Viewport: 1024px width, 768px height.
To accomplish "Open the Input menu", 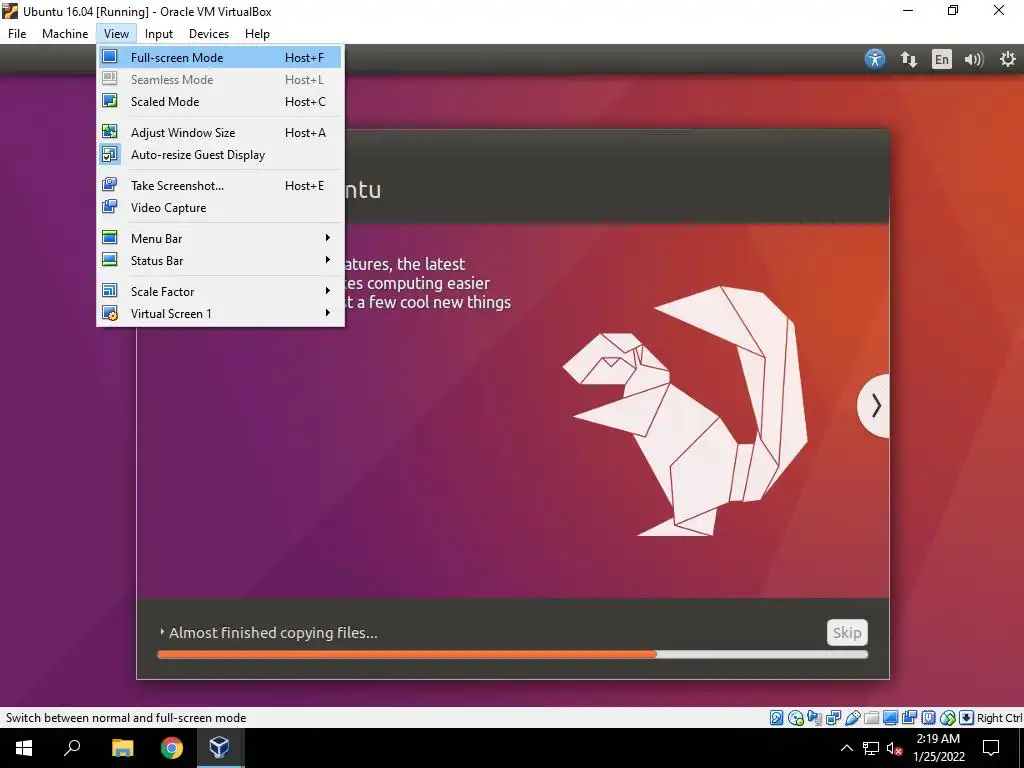I will coord(159,33).
